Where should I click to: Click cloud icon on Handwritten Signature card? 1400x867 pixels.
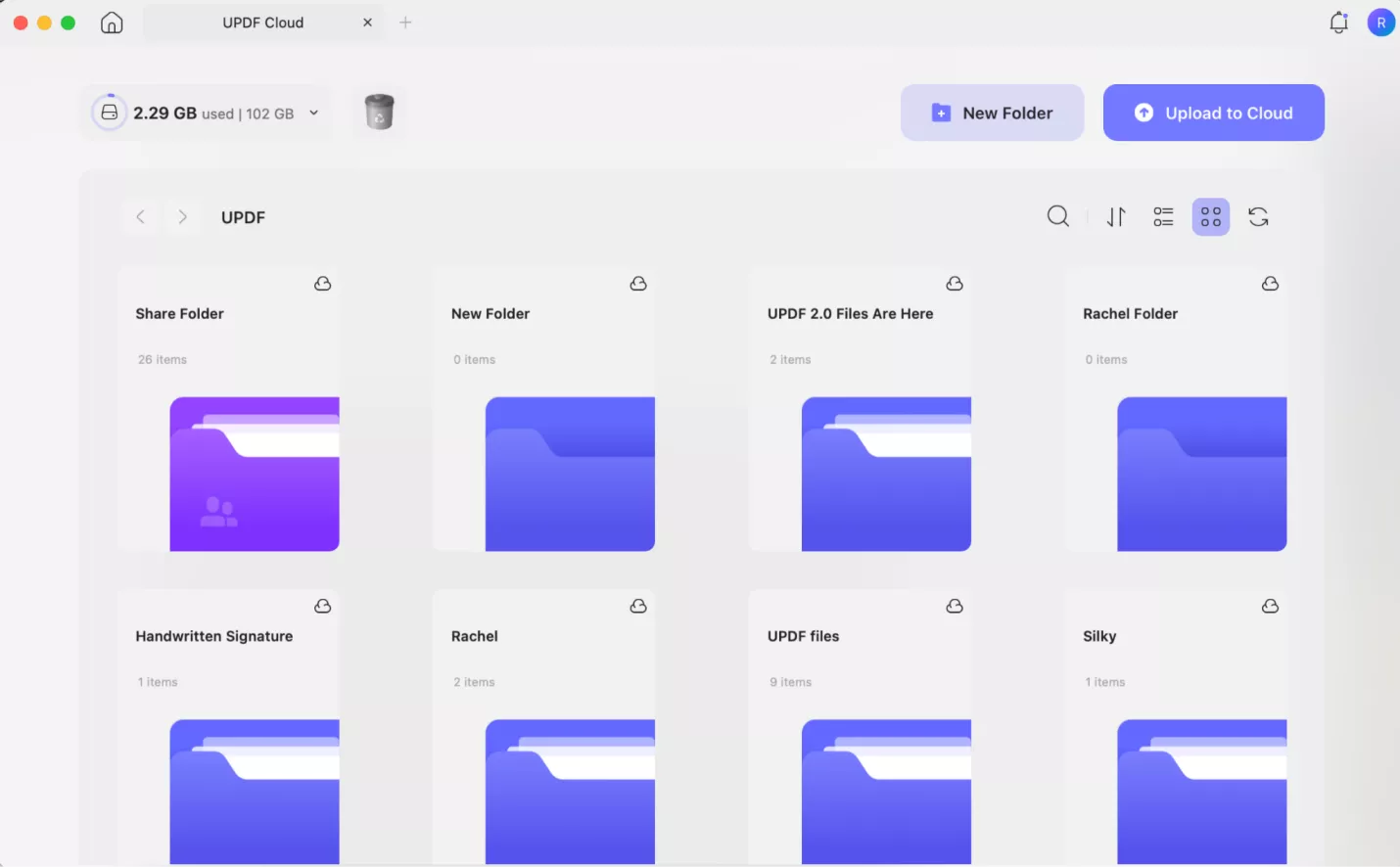point(322,607)
